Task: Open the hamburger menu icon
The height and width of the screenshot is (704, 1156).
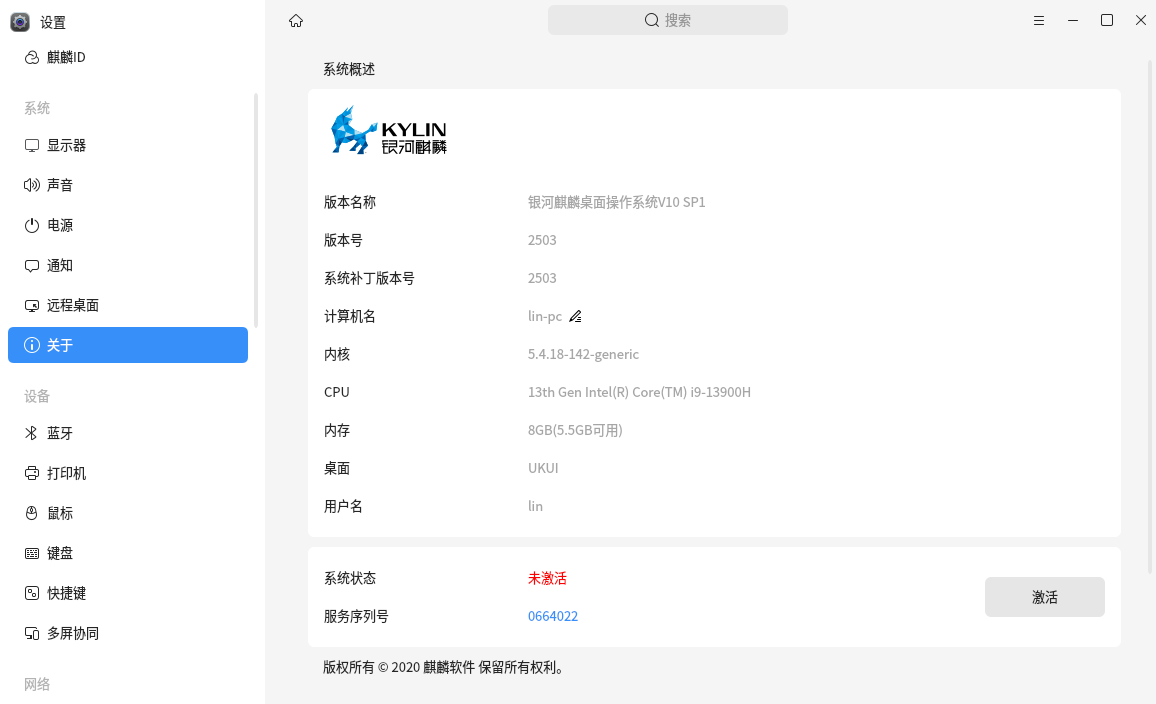Action: coord(1039,21)
